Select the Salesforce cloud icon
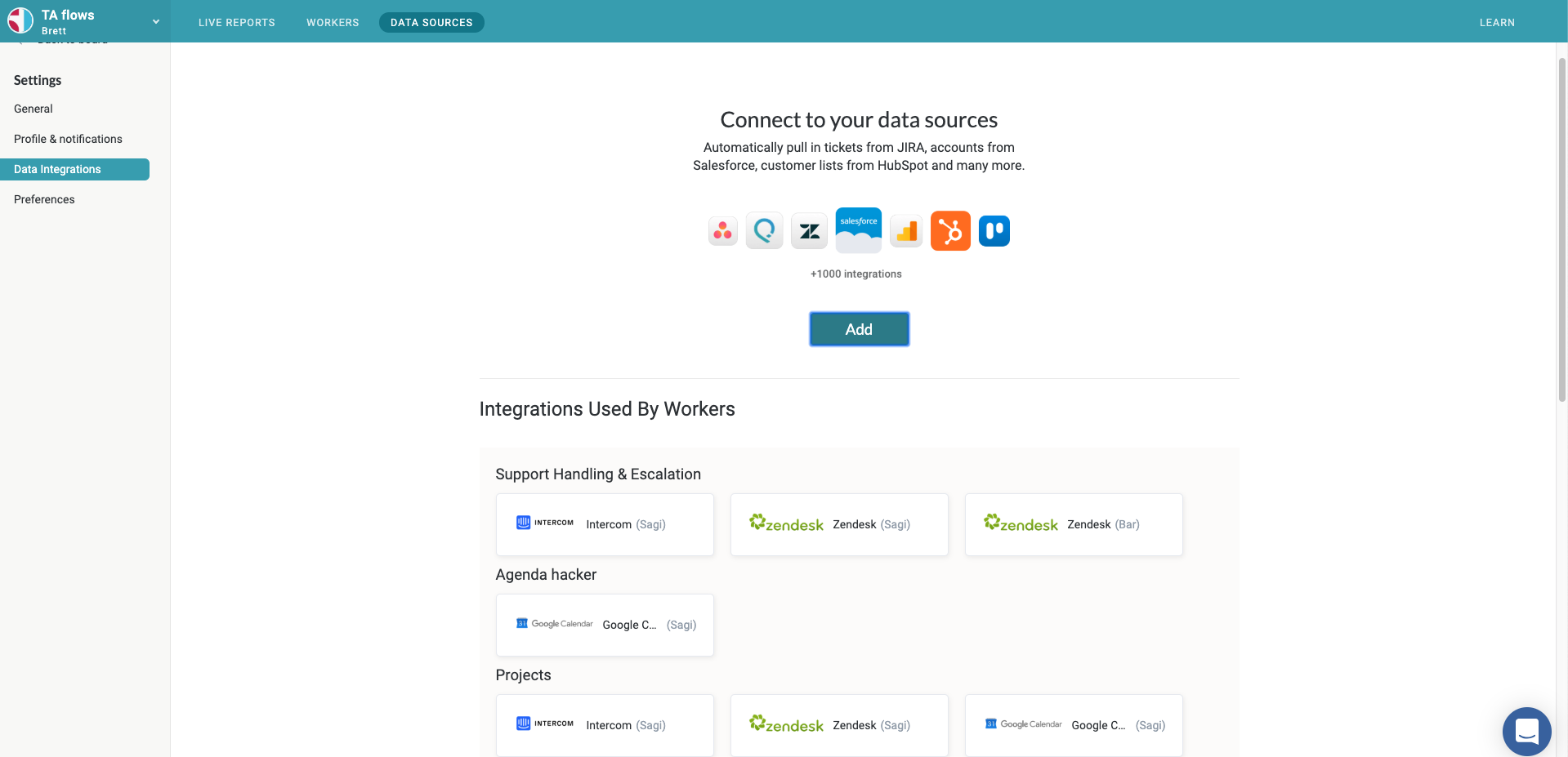The image size is (1568, 757). [858, 229]
